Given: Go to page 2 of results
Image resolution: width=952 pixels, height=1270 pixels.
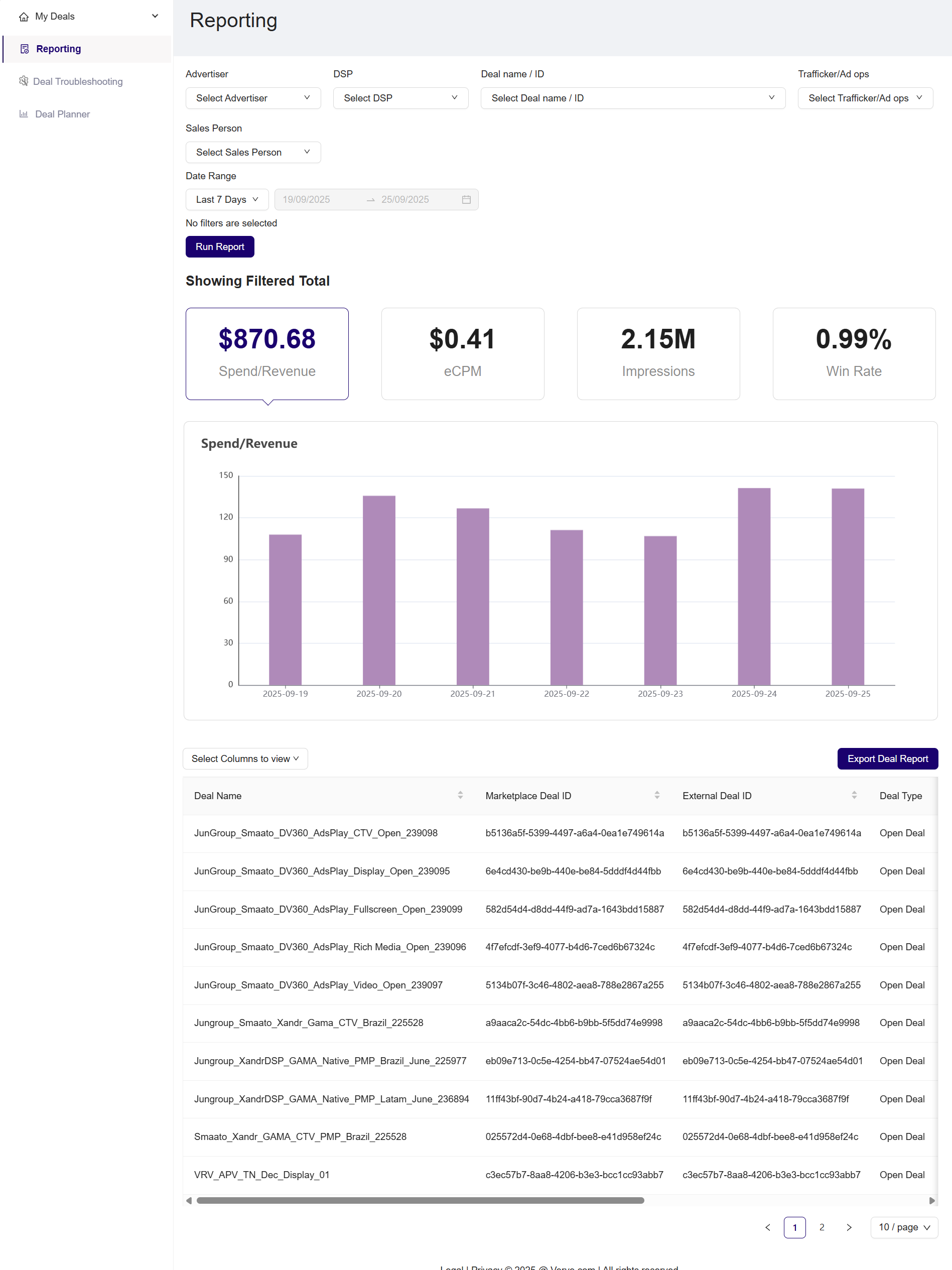Looking at the screenshot, I should [822, 1227].
